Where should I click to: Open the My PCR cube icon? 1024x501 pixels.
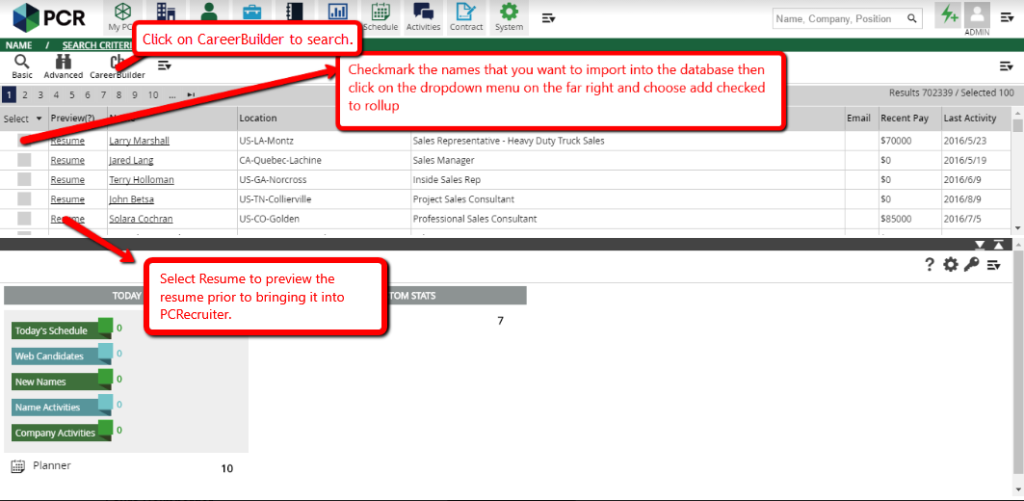(x=122, y=12)
